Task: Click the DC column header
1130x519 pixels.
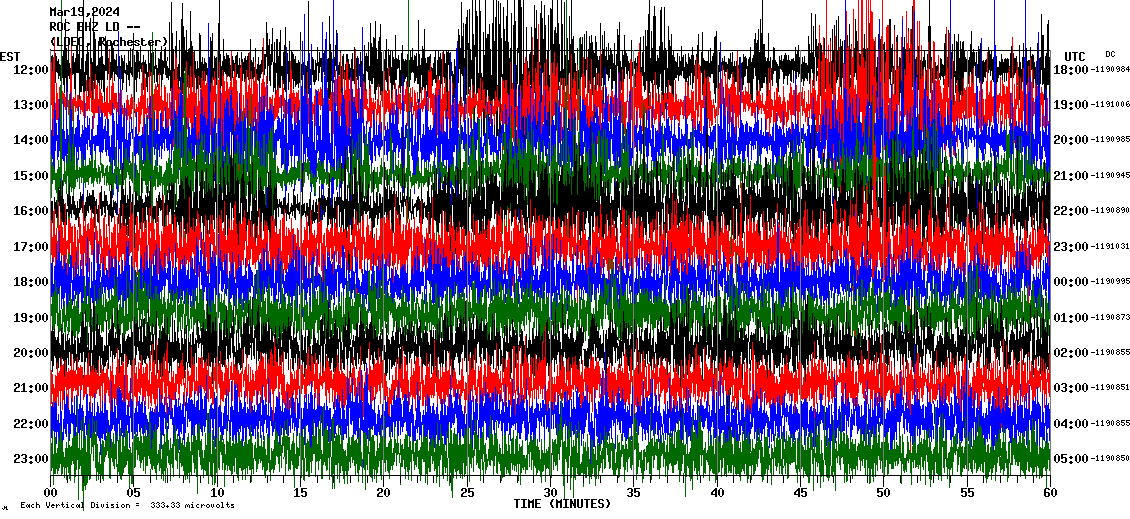Action: 1110,54
